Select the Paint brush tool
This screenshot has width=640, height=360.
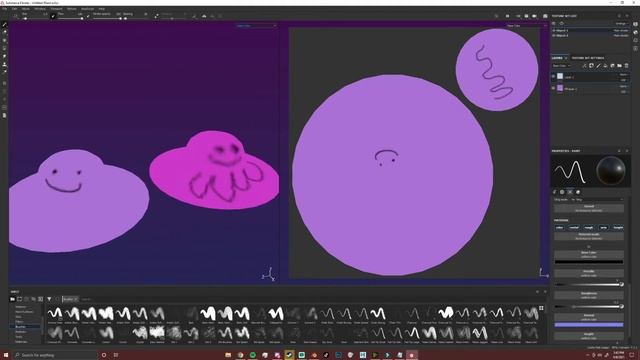pyautogui.click(x=4, y=25)
